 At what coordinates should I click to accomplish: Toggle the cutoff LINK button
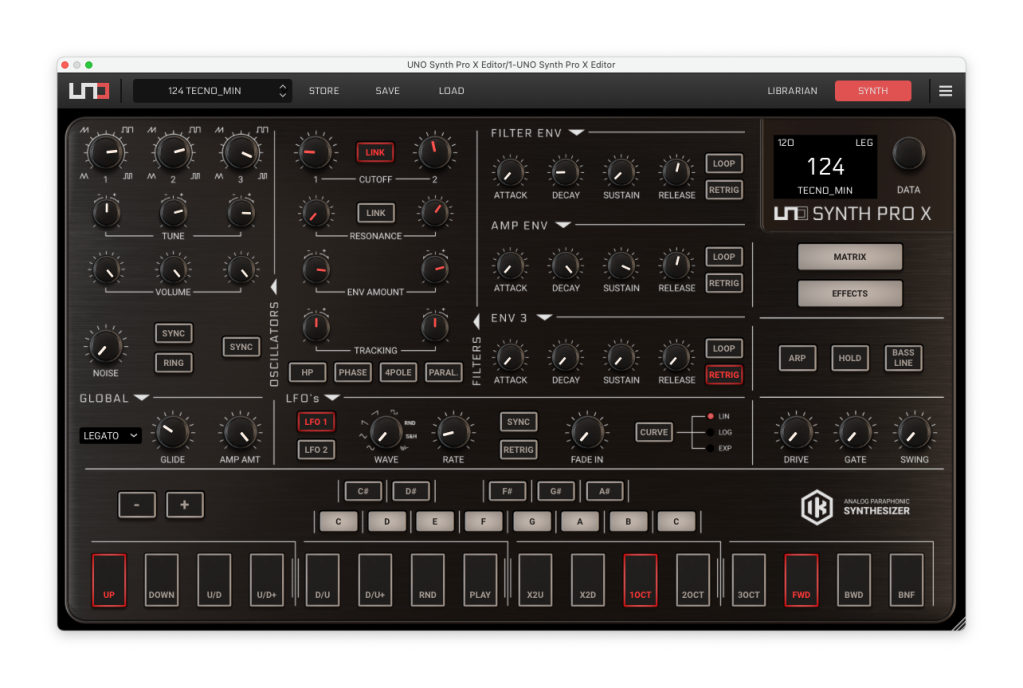[x=376, y=152]
